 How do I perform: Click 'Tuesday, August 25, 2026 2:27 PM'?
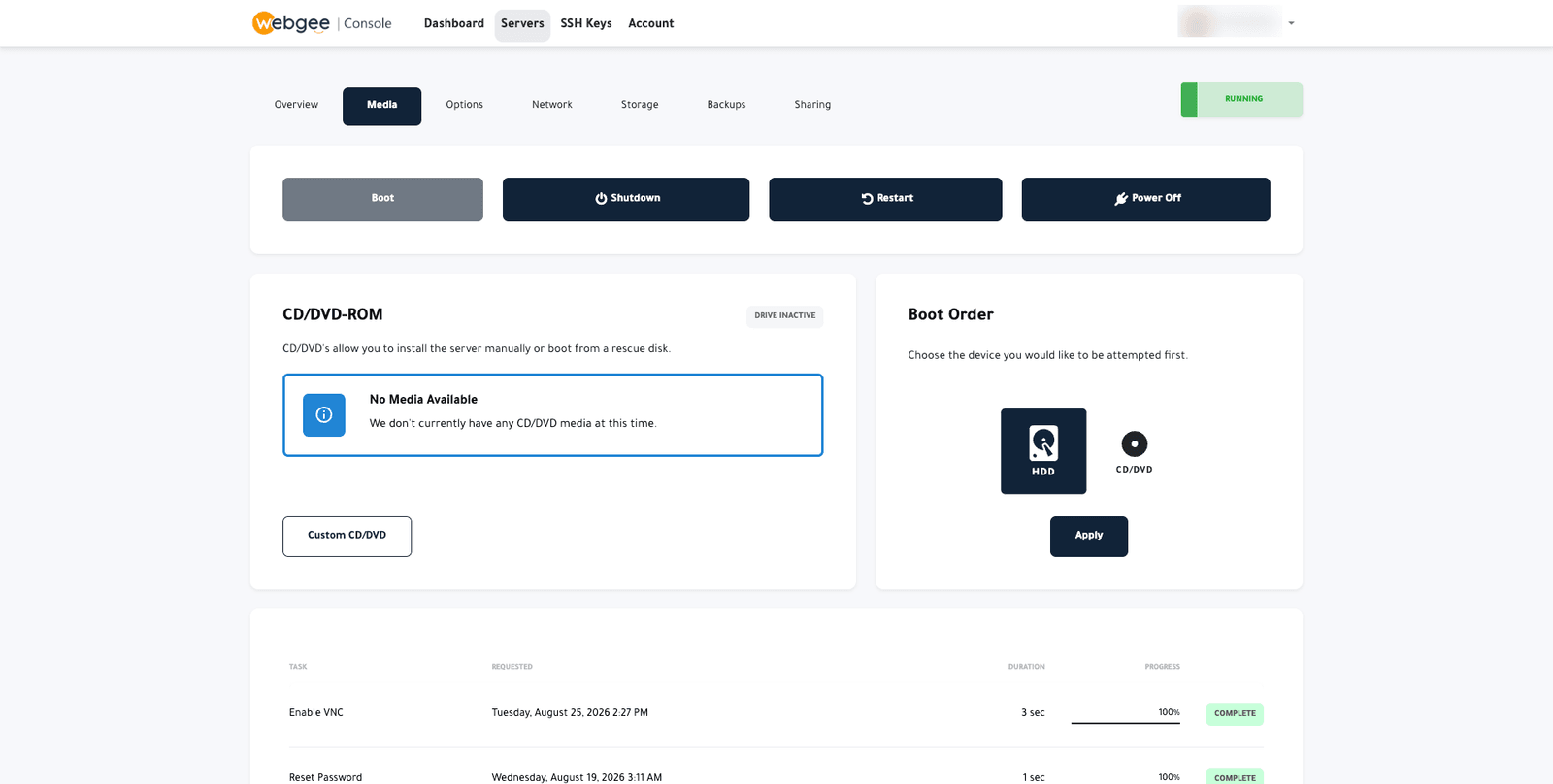570,713
